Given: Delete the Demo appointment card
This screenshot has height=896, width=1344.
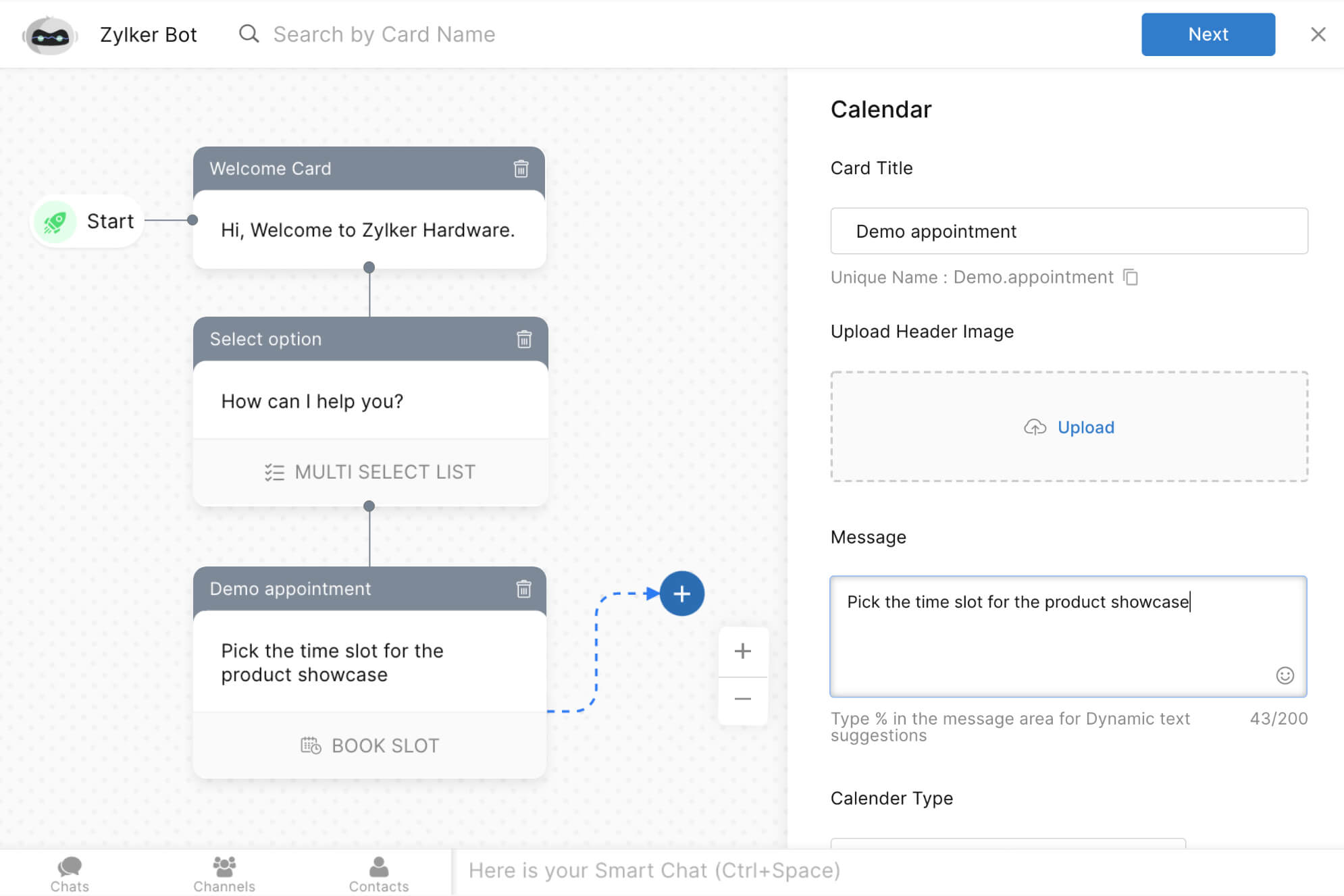Looking at the screenshot, I should point(523,589).
